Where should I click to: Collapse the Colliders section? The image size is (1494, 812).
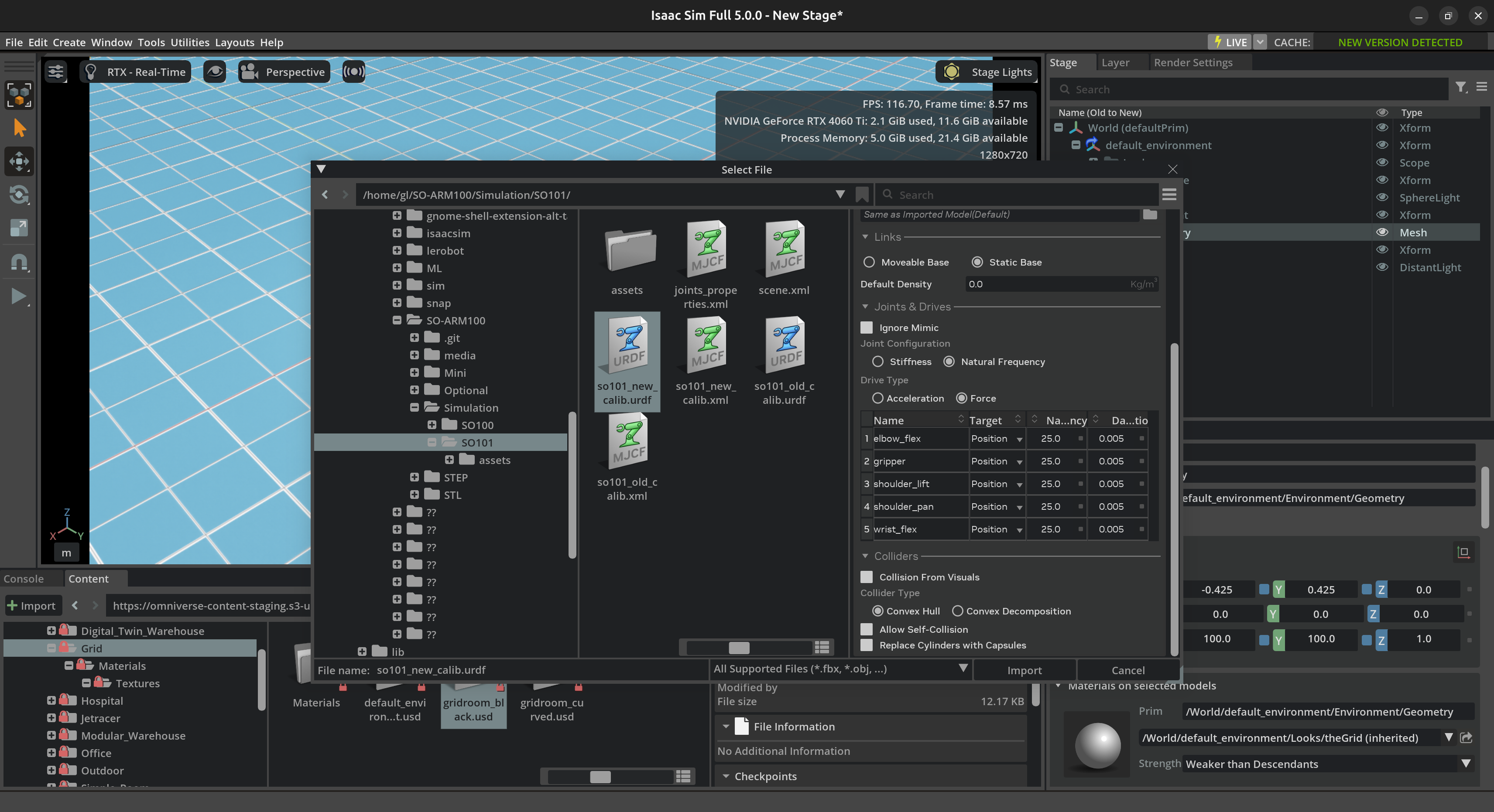click(865, 556)
